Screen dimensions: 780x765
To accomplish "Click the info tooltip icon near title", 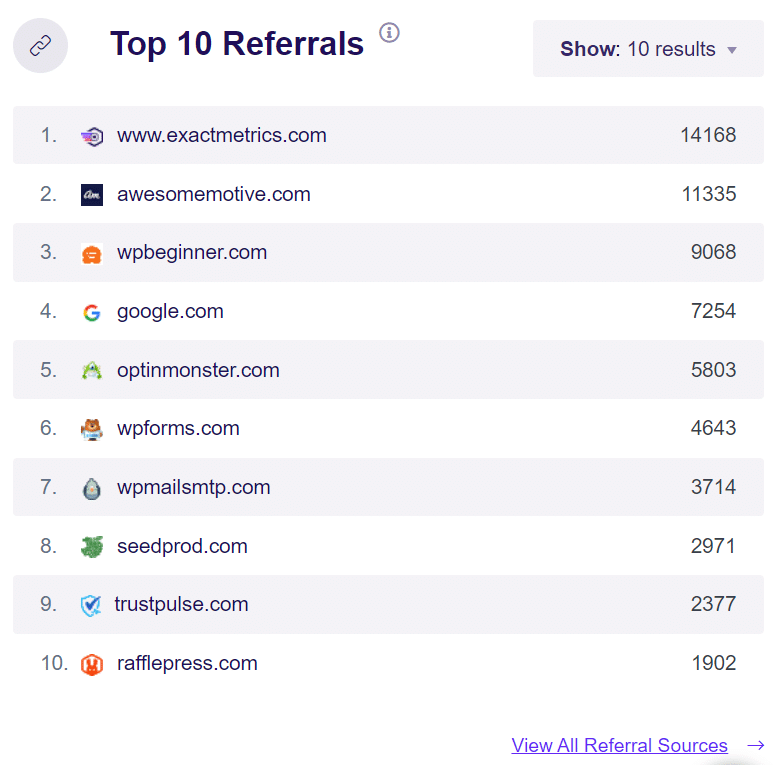I will [389, 33].
